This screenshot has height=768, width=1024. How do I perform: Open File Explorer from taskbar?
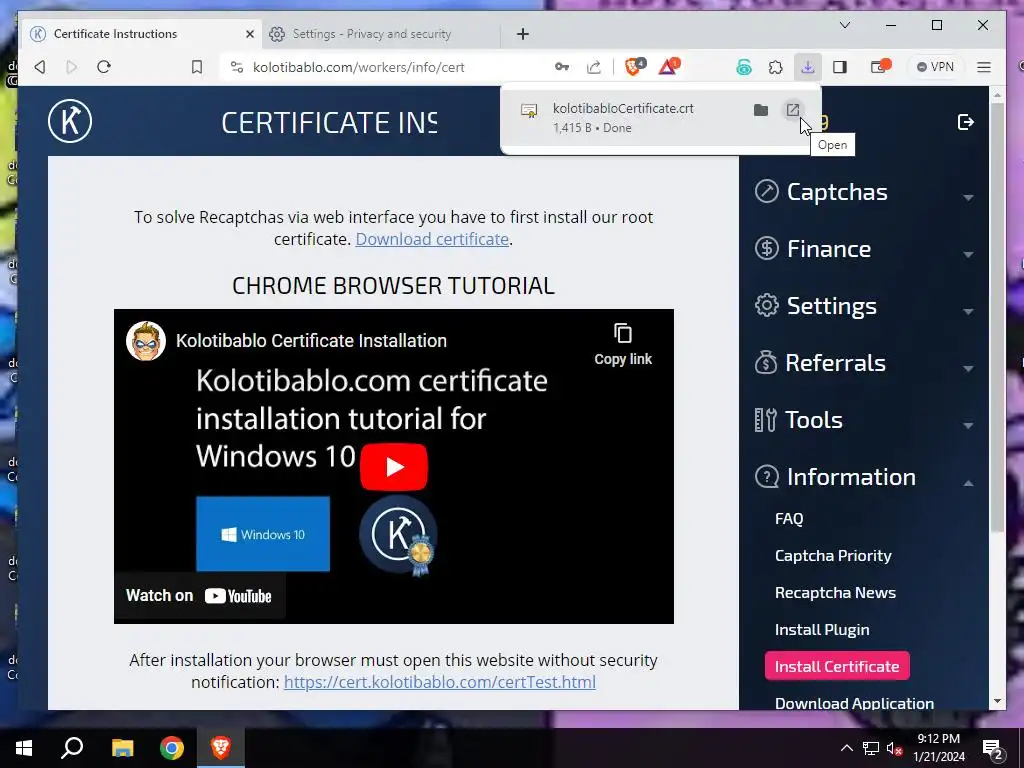(x=122, y=748)
